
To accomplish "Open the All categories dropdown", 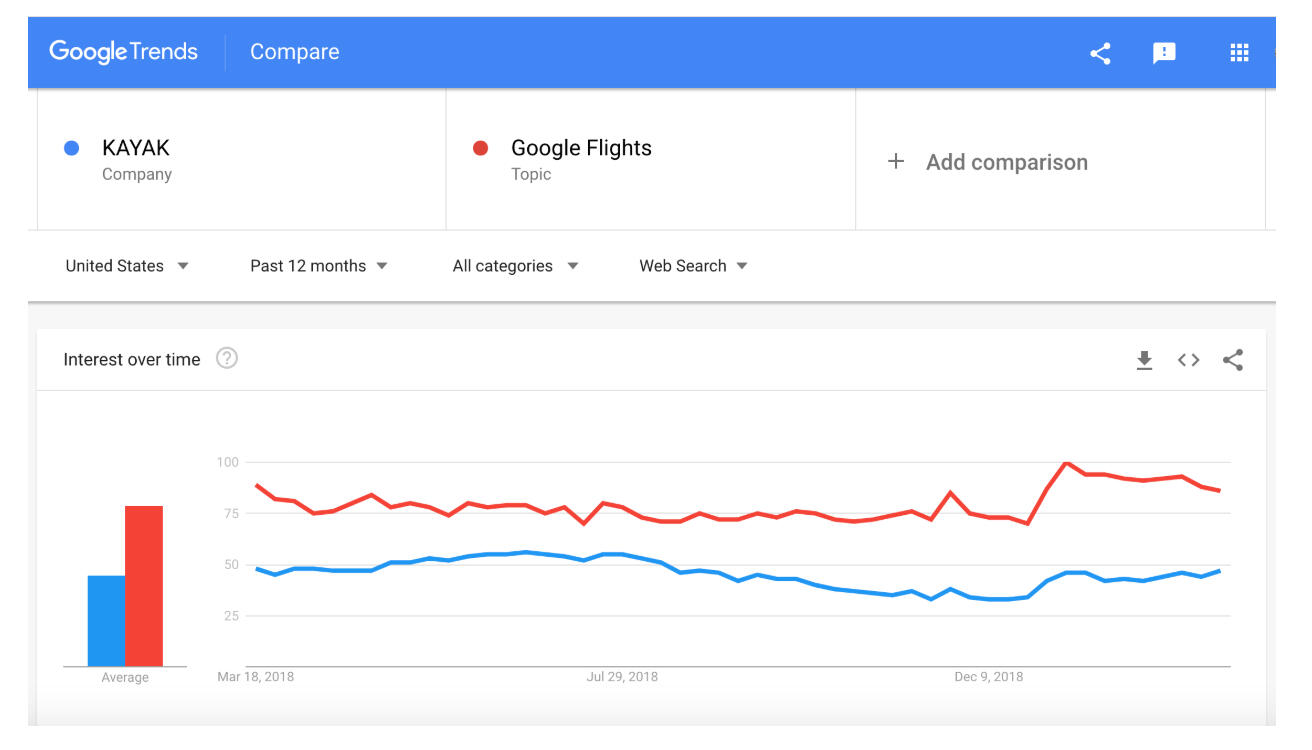I will coord(515,266).
